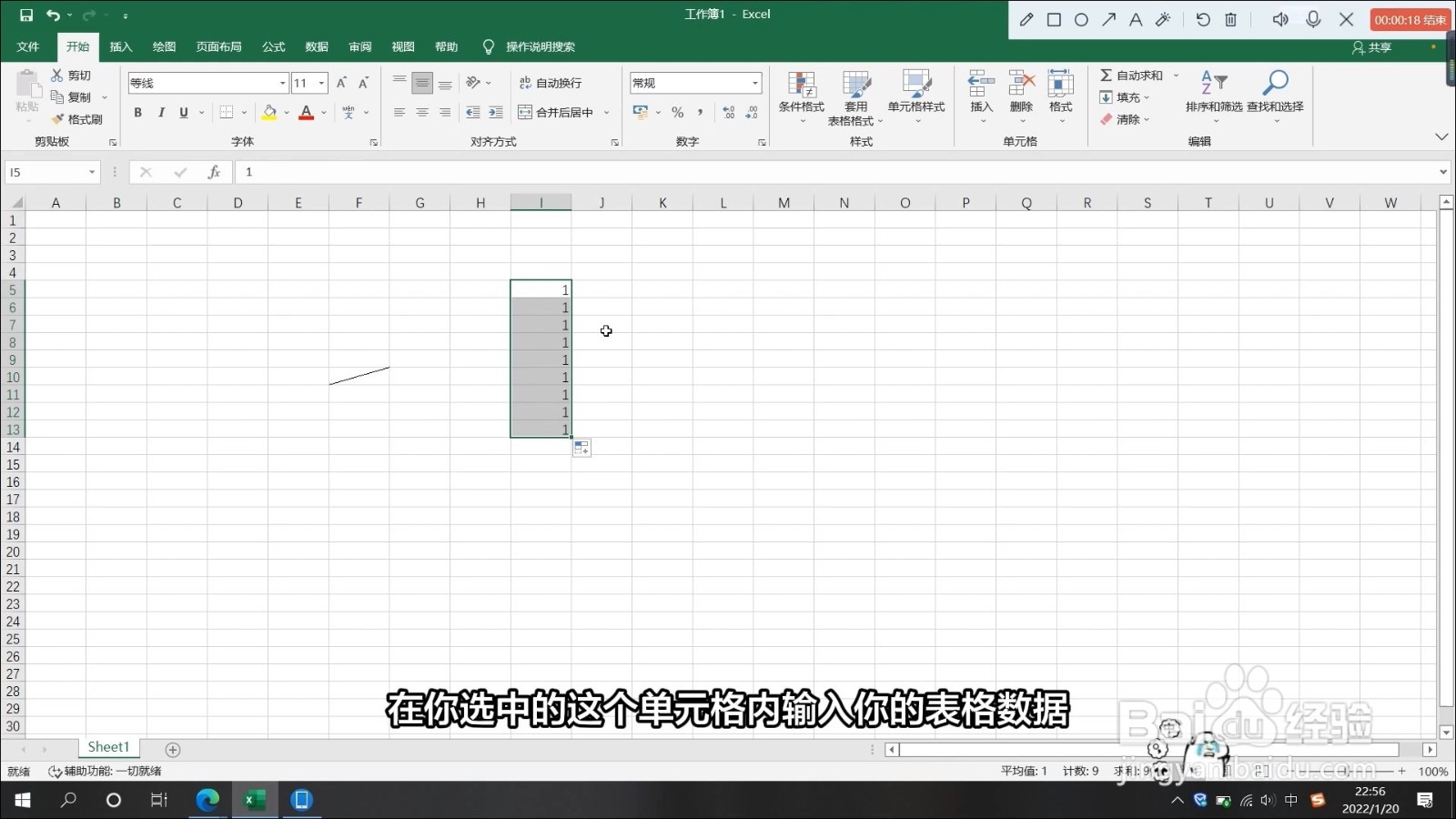Switch to Data (数据) tab
Viewport: 1456px width, 819px height.
(317, 46)
